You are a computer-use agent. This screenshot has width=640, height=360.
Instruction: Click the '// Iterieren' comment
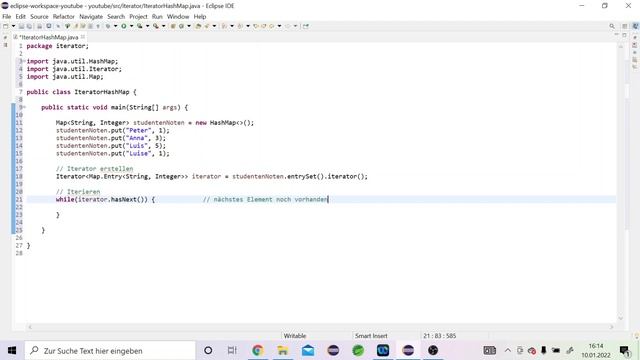(78, 192)
